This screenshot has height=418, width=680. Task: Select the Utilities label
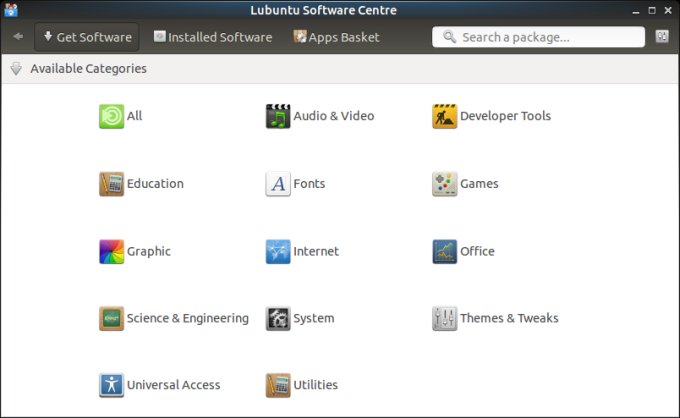pos(316,385)
